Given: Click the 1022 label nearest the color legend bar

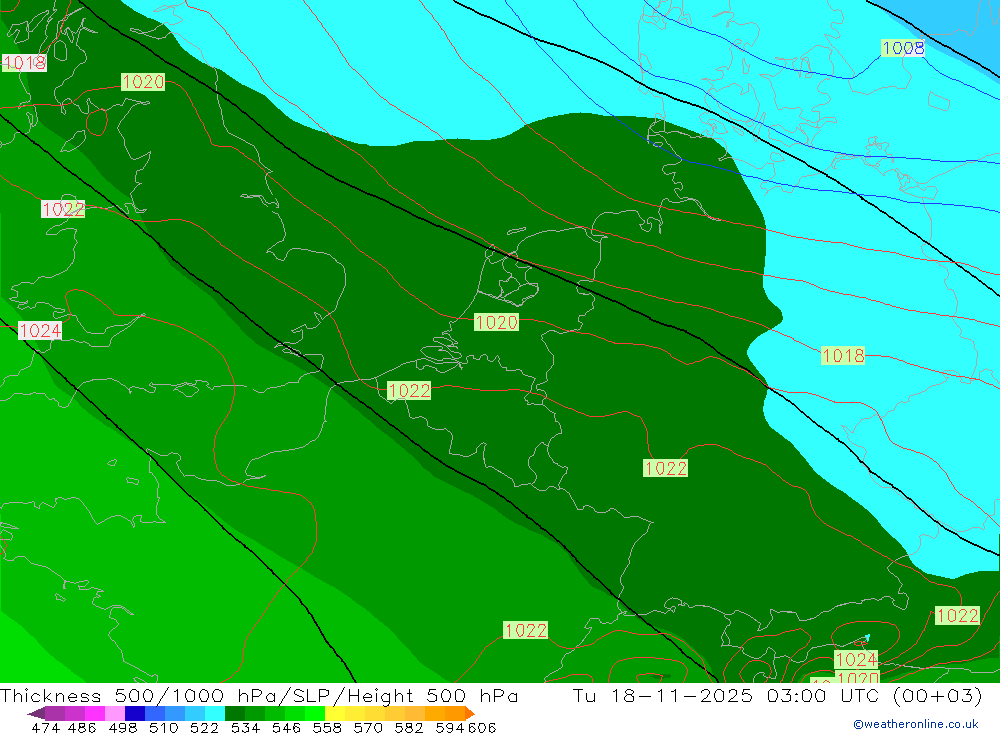Looking at the screenshot, I should (526, 630).
